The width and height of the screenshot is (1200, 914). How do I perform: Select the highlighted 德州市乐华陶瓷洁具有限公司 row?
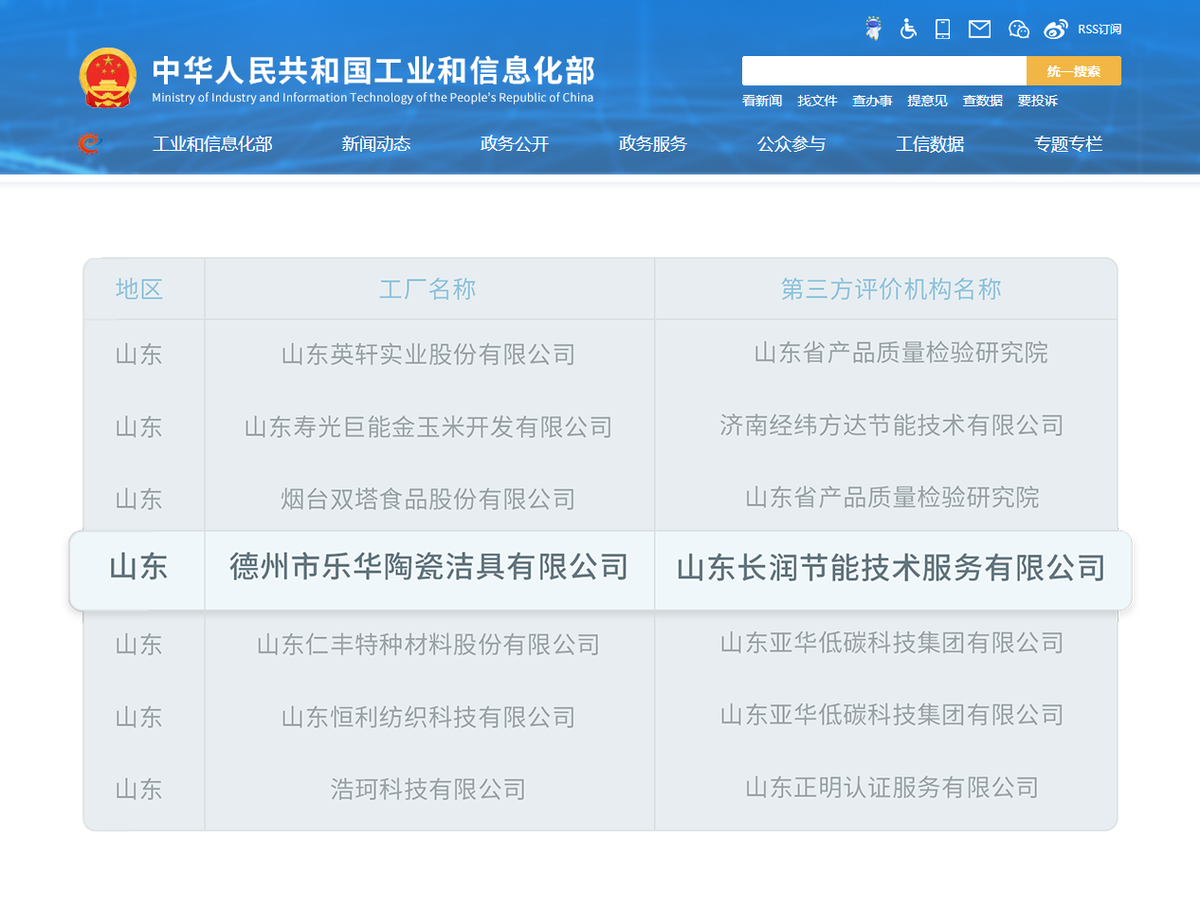pyautogui.click(x=429, y=568)
